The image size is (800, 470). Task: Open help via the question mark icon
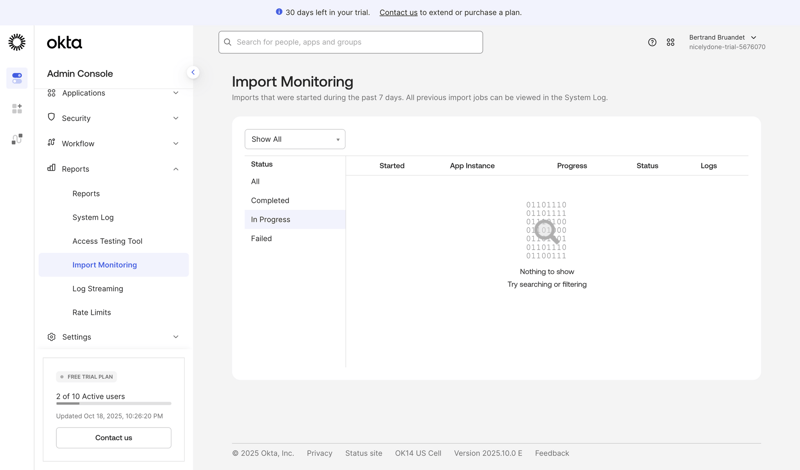[652, 42]
